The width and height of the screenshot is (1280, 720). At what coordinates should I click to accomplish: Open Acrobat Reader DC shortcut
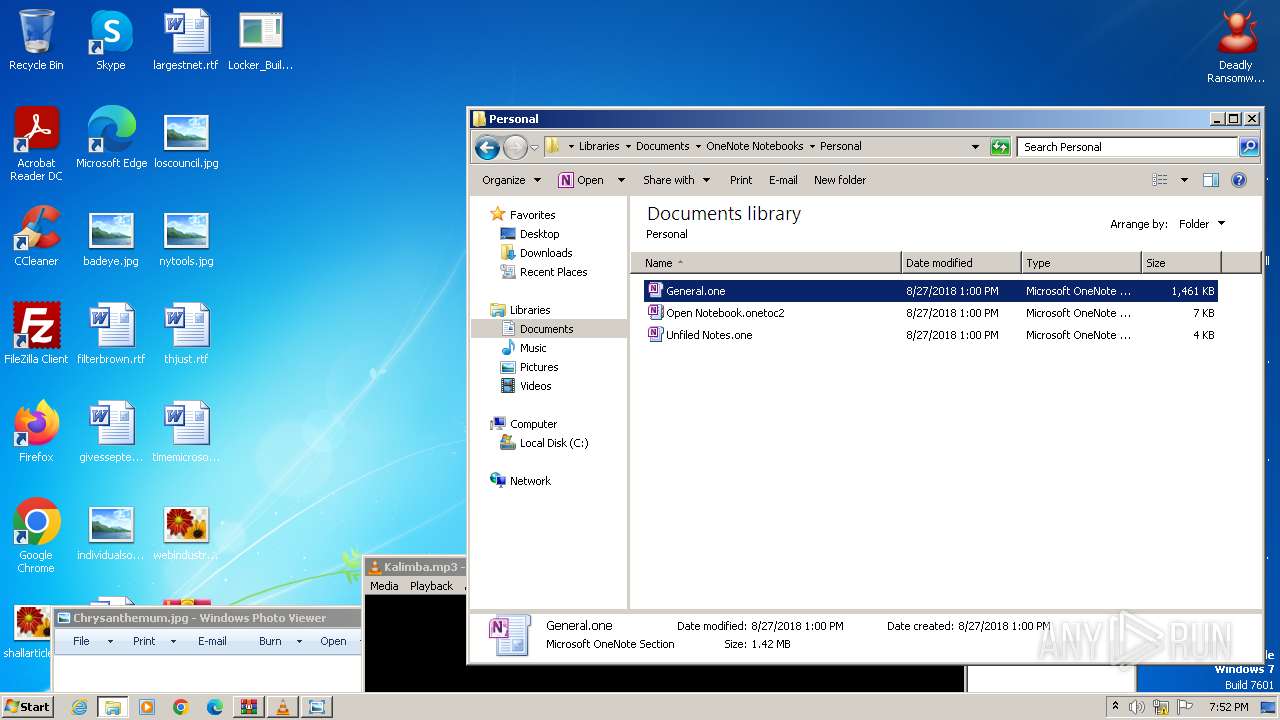pyautogui.click(x=36, y=144)
